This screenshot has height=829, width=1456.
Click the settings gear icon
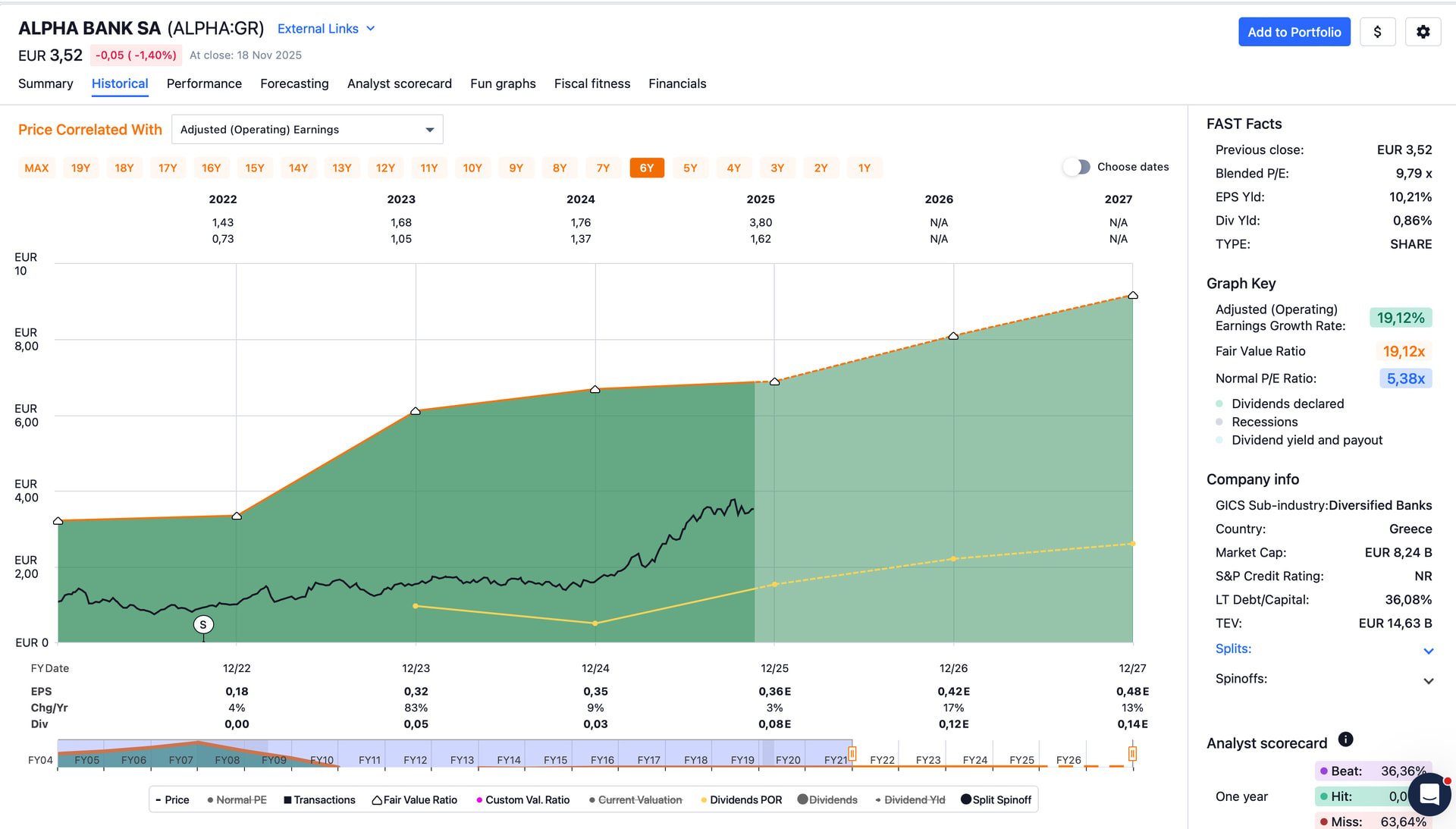pyautogui.click(x=1423, y=32)
